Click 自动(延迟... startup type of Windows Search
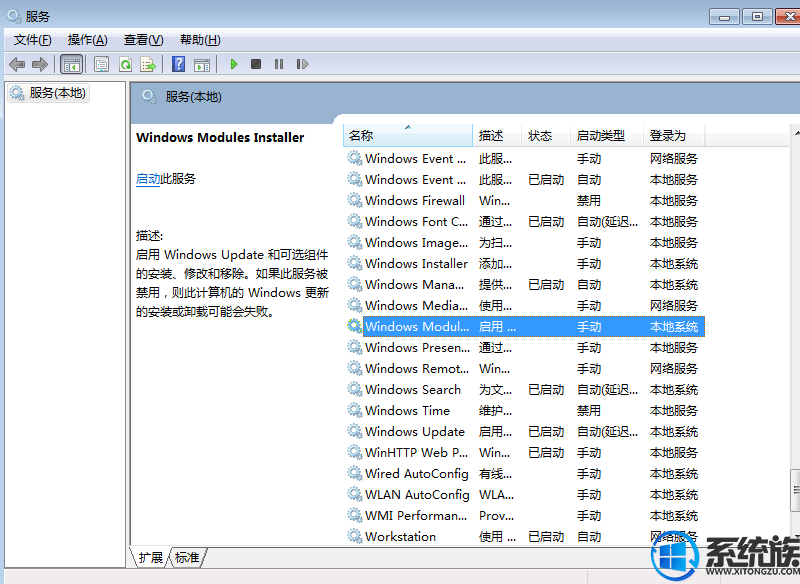Screen dimensions: 800x584 (x=607, y=390)
